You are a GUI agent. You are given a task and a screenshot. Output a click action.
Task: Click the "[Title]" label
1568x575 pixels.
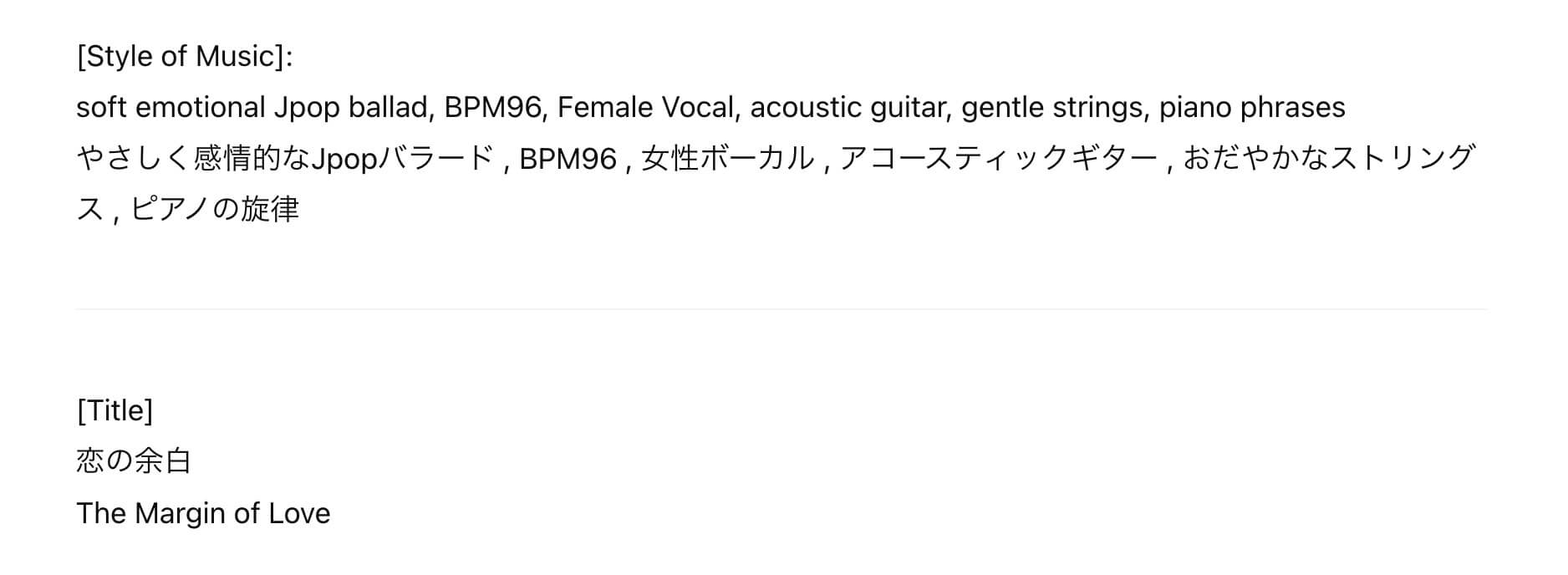[x=115, y=410]
